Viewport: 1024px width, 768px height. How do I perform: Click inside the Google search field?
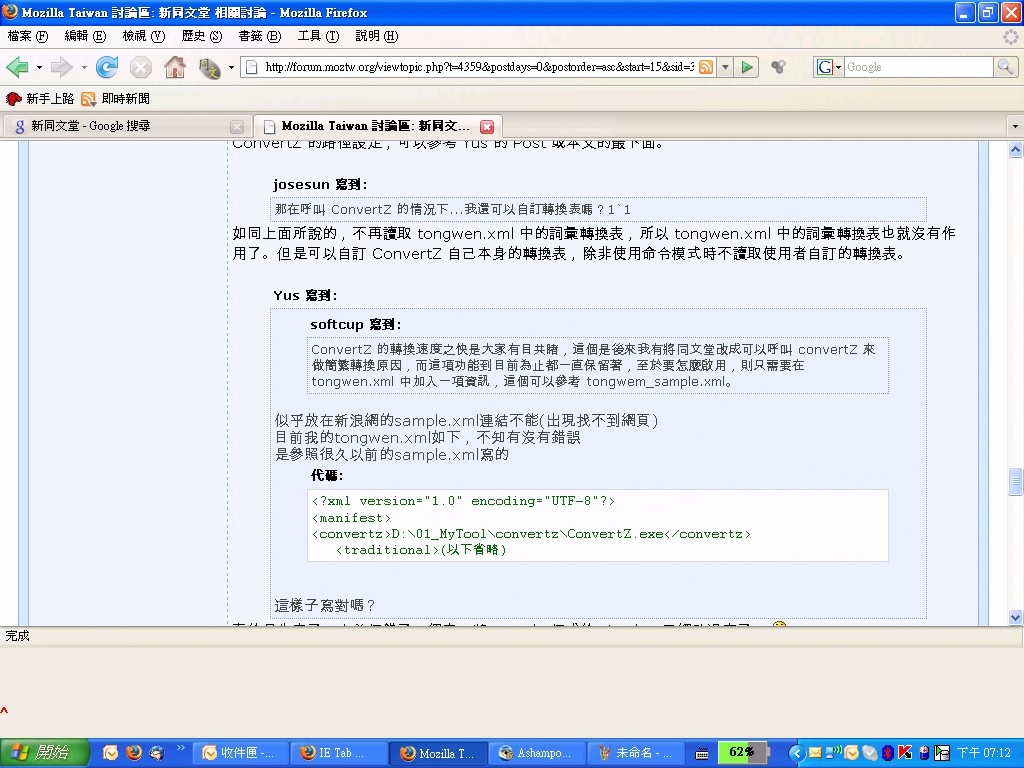pyautogui.click(x=915, y=67)
